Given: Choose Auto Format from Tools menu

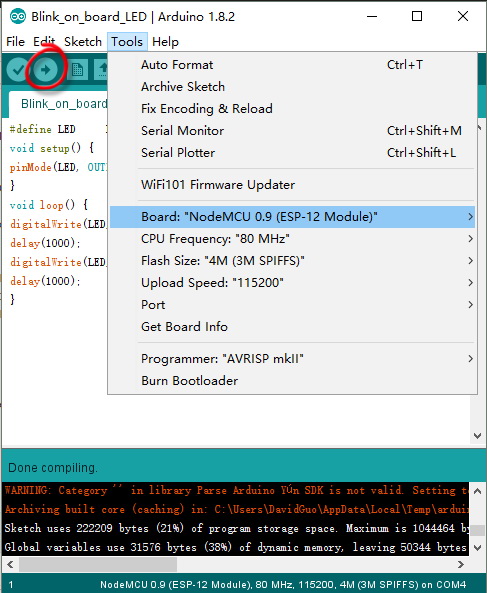Looking at the screenshot, I should pos(292,65).
